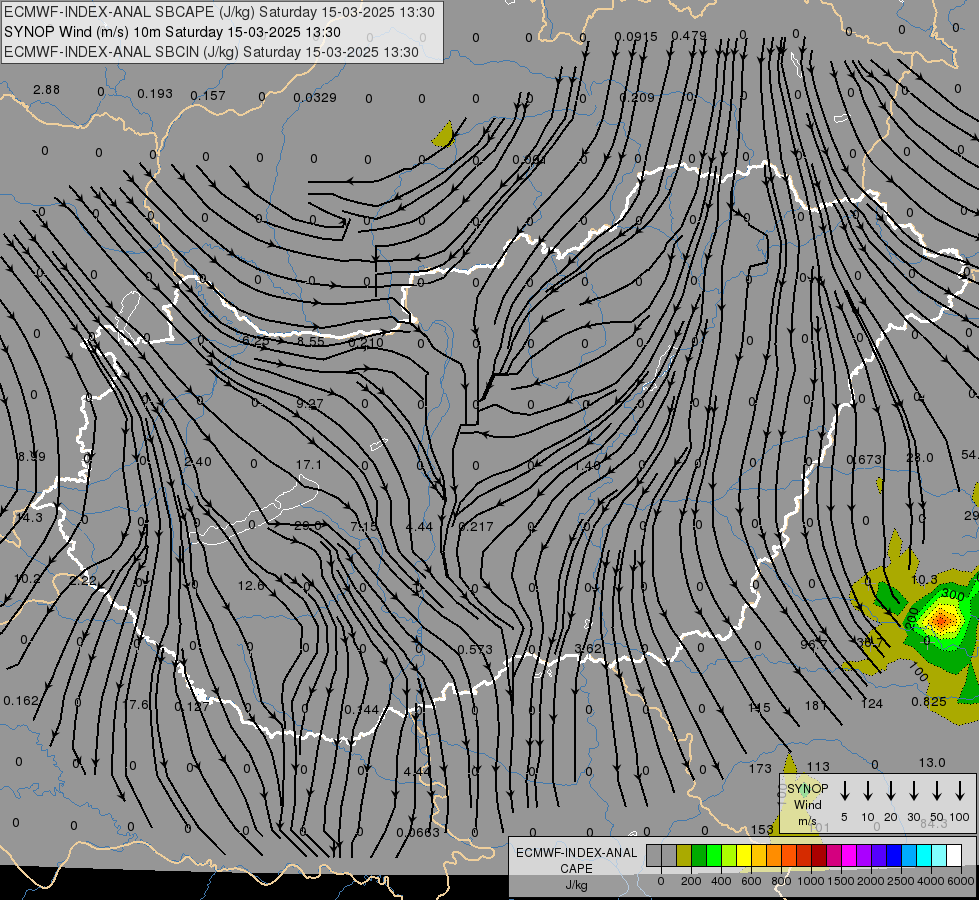Pick the olive swatch in the CAPE legend

click(684, 856)
